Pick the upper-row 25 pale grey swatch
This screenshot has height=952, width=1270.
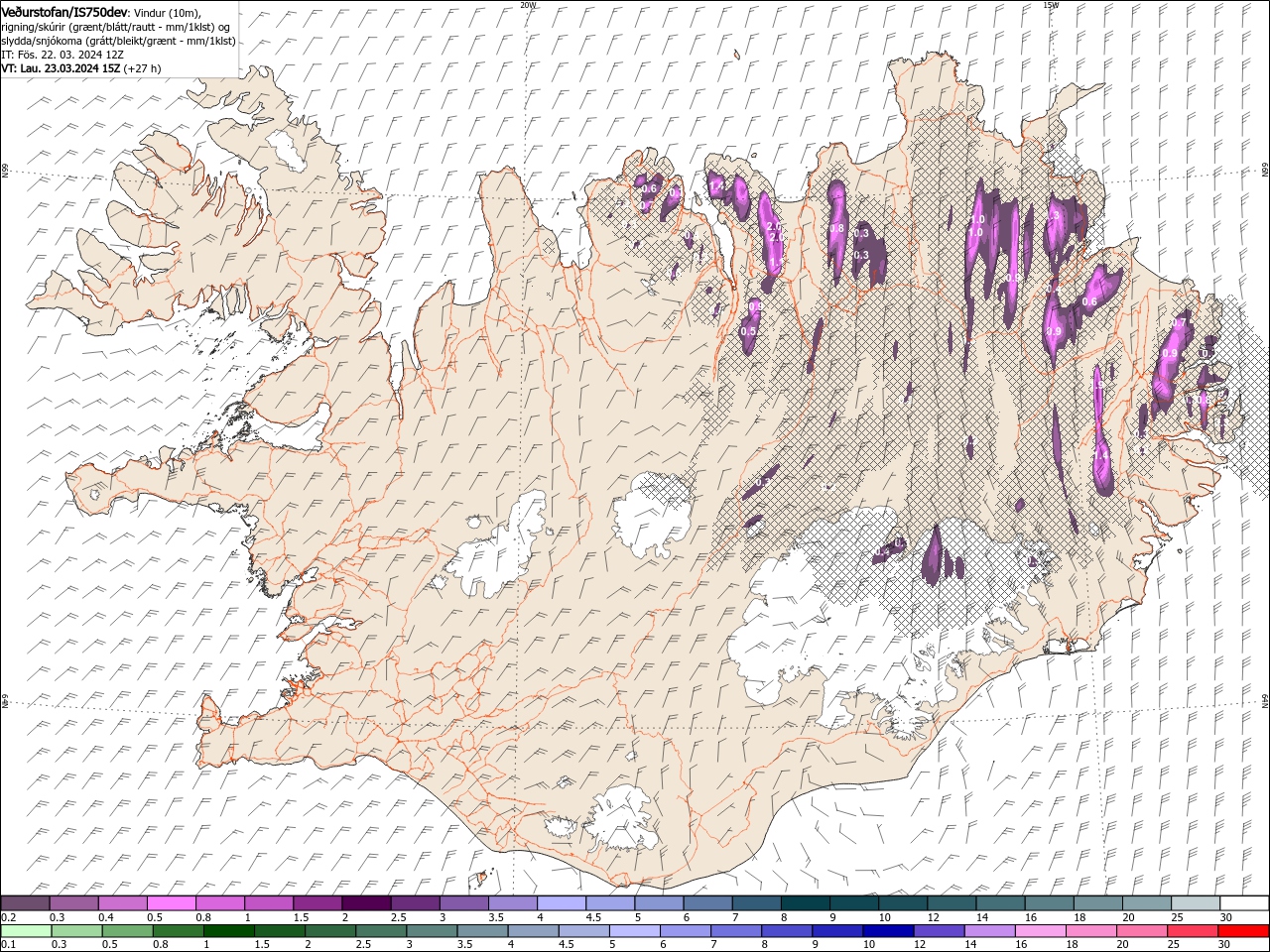click(x=1195, y=903)
